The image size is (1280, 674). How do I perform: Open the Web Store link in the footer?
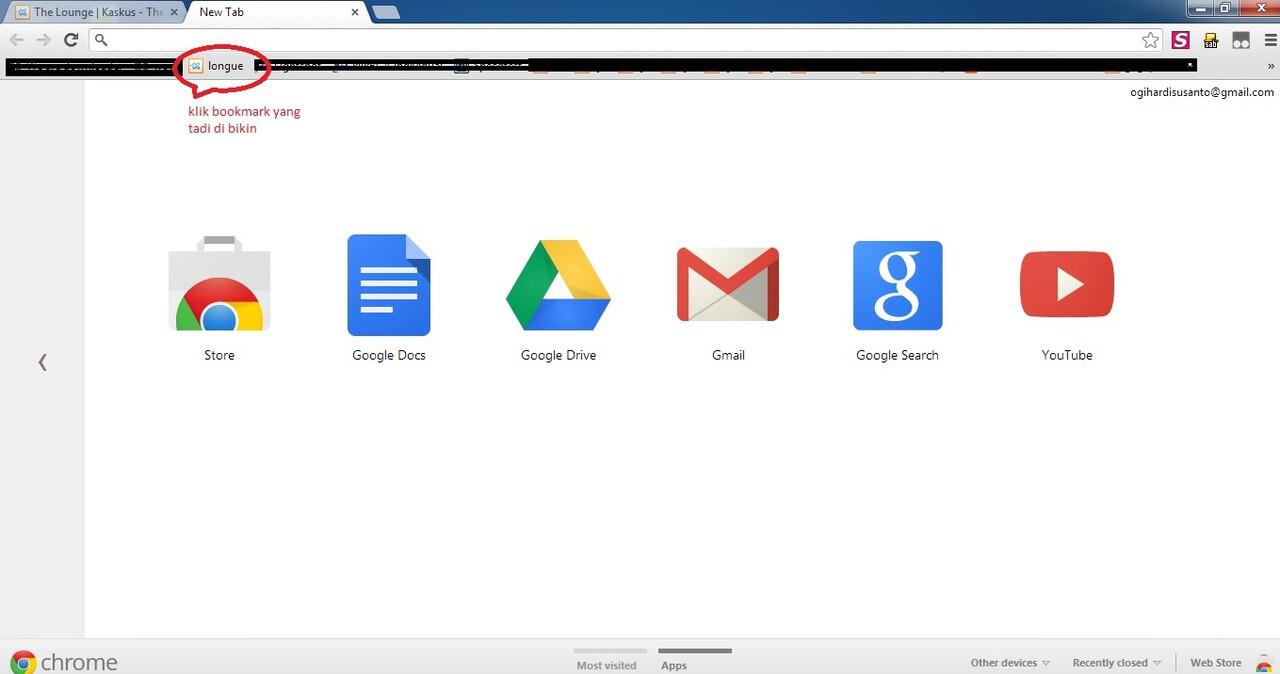pyautogui.click(x=1216, y=663)
